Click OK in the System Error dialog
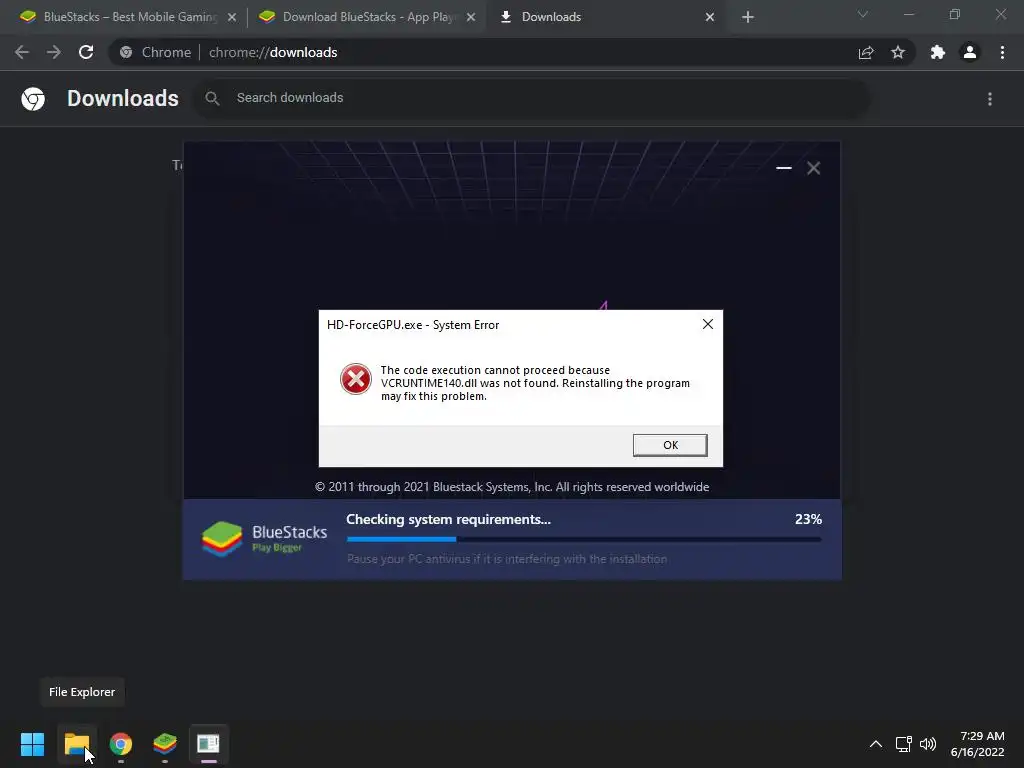 coord(669,445)
